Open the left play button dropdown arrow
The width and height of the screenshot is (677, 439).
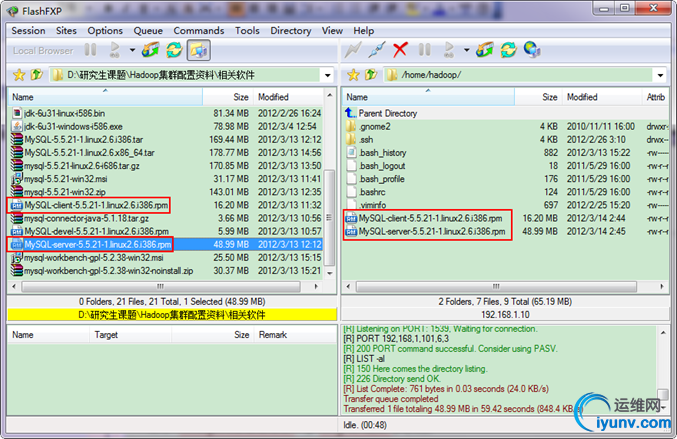click(132, 51)
